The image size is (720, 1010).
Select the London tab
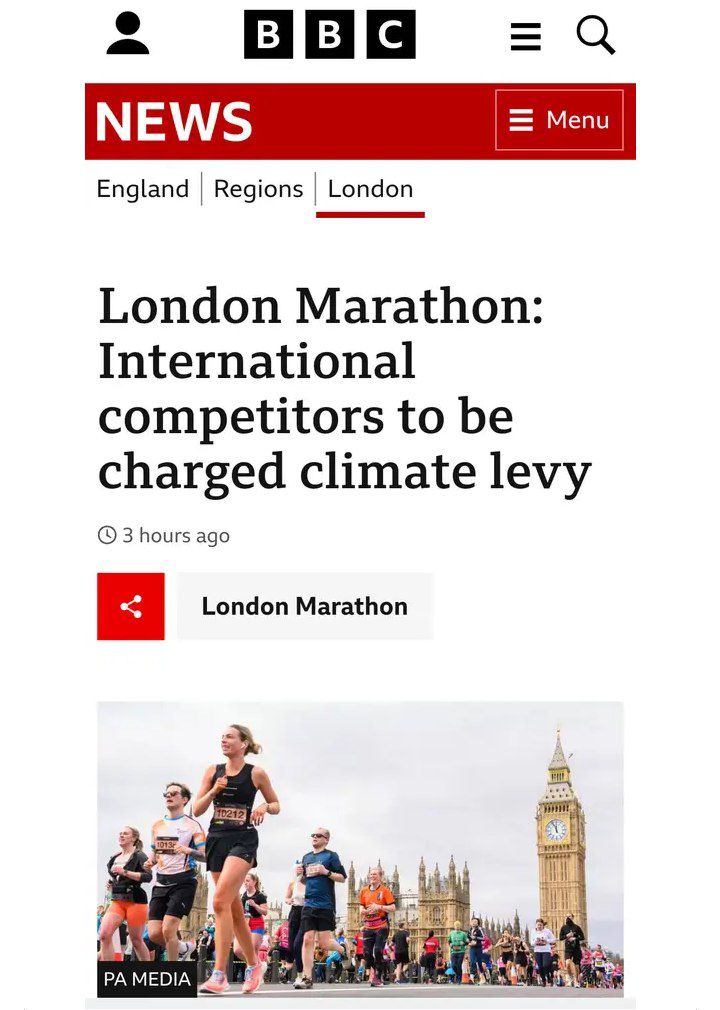click(370, 189)
